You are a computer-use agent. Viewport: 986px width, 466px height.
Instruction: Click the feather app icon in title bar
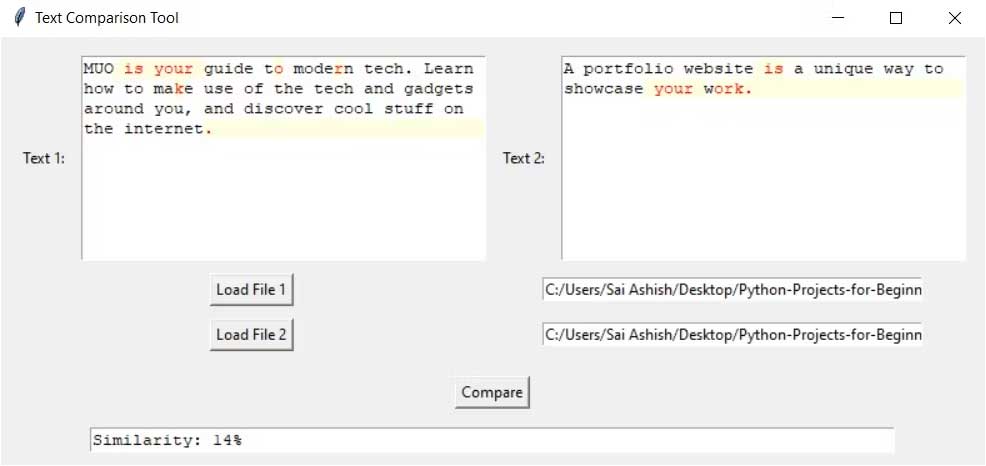(x=19, y=18)
